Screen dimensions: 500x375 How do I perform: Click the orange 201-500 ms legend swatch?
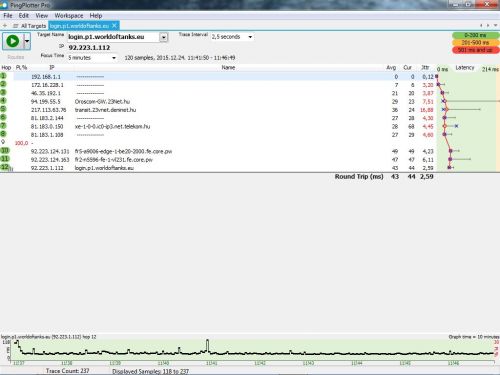[476, 42]
